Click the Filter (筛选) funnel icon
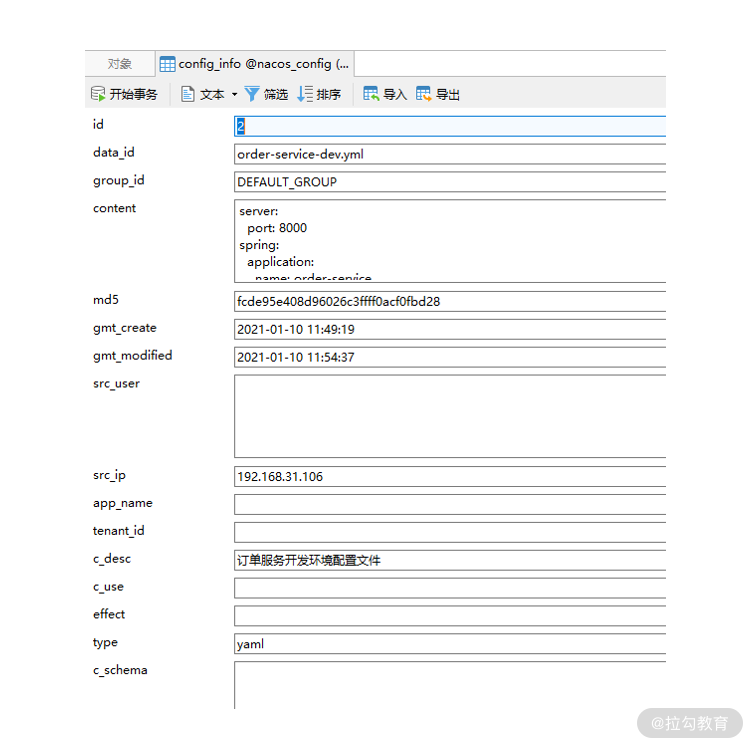Image resolution: width=753 pixels, height=748 pixels. [252, 94]
